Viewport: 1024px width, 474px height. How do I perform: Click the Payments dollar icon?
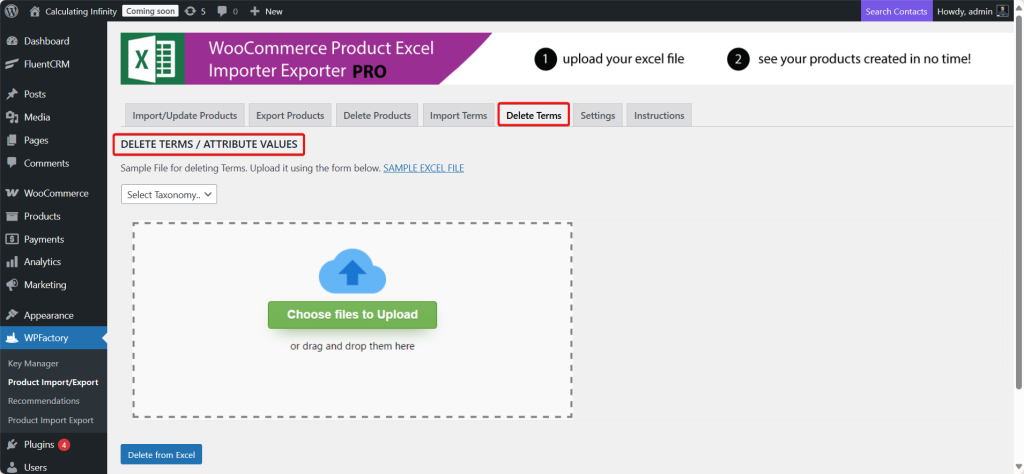click(12, 239)
